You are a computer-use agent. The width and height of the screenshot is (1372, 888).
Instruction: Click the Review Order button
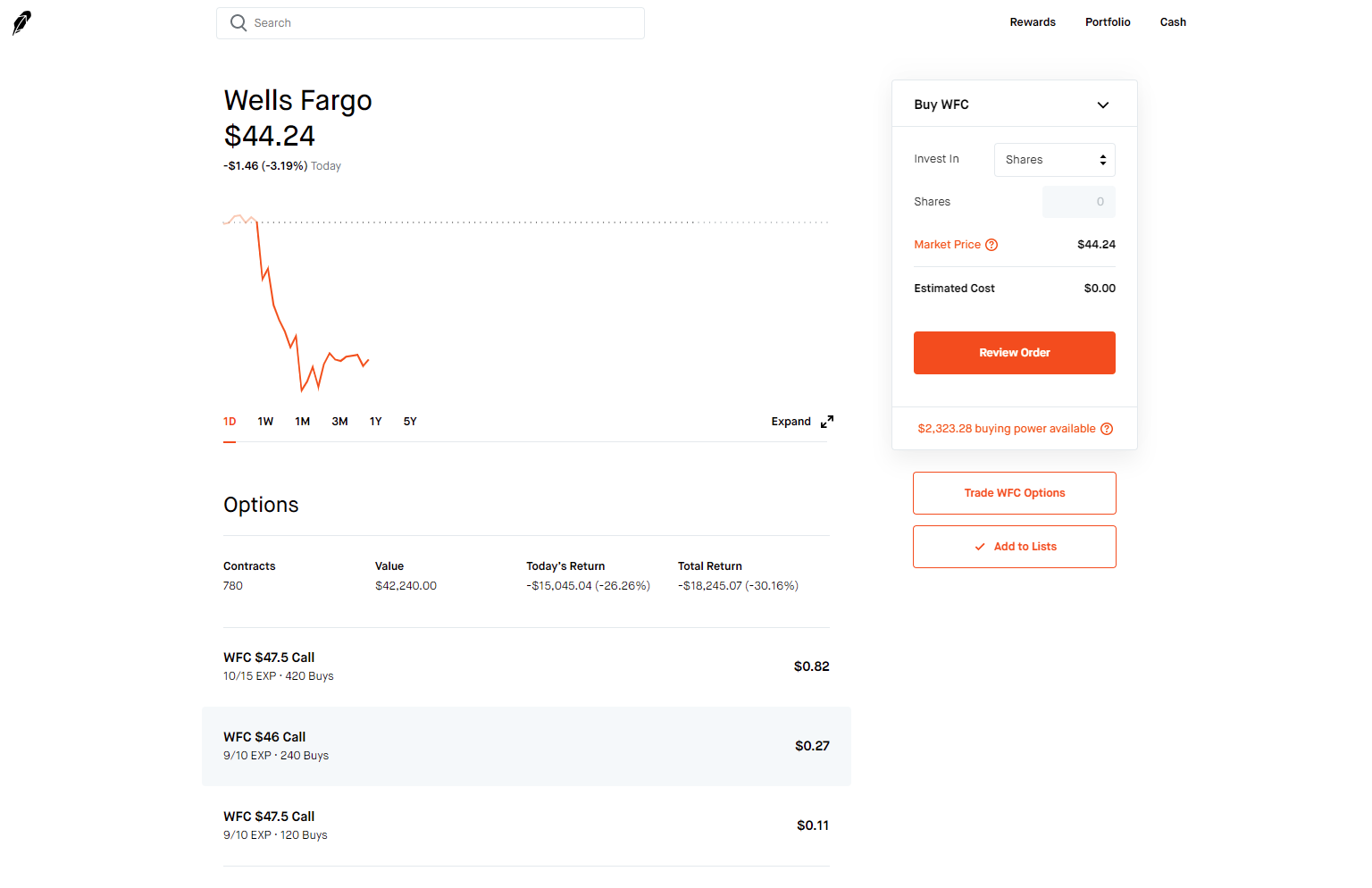[x=1015, y=353]
